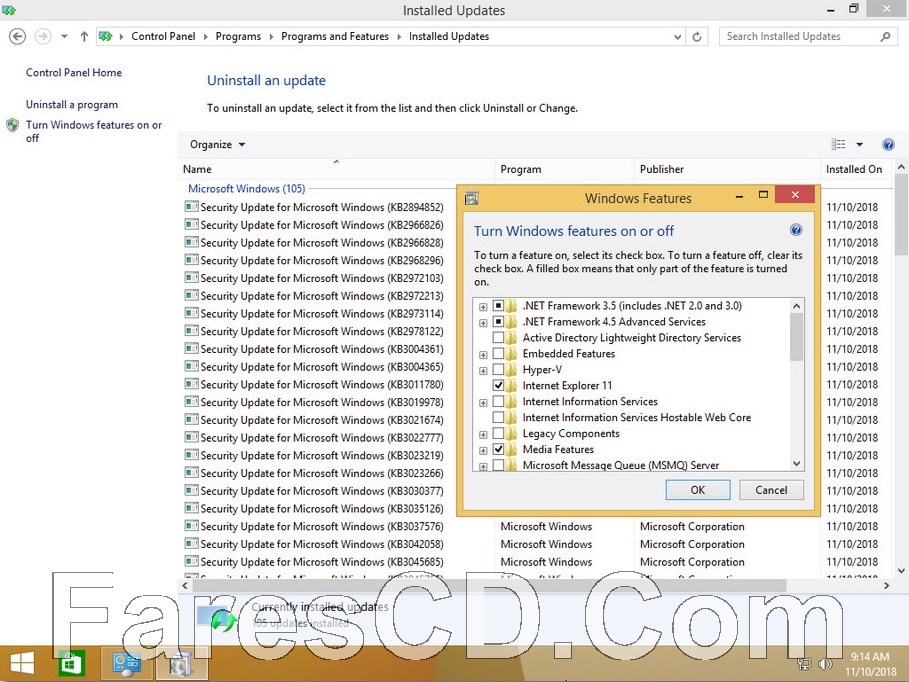The height and width of the screenshot is (682, 909).
Task: Toggle .NET Framework 4.5 Advanced Services checkbox
Action: 498,321
